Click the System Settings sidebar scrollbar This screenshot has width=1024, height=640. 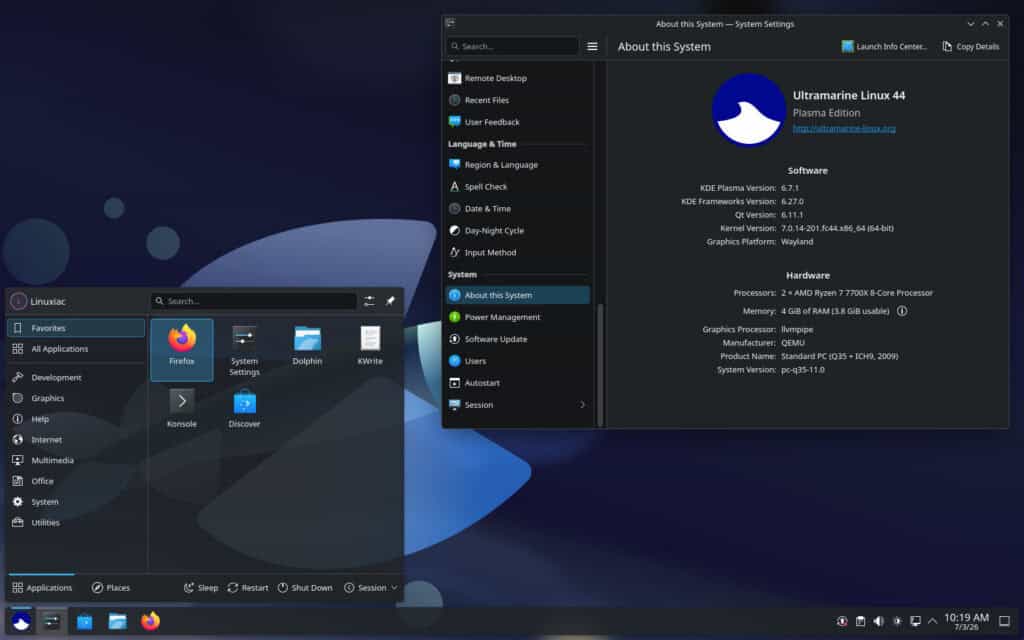tap(600, 366)
